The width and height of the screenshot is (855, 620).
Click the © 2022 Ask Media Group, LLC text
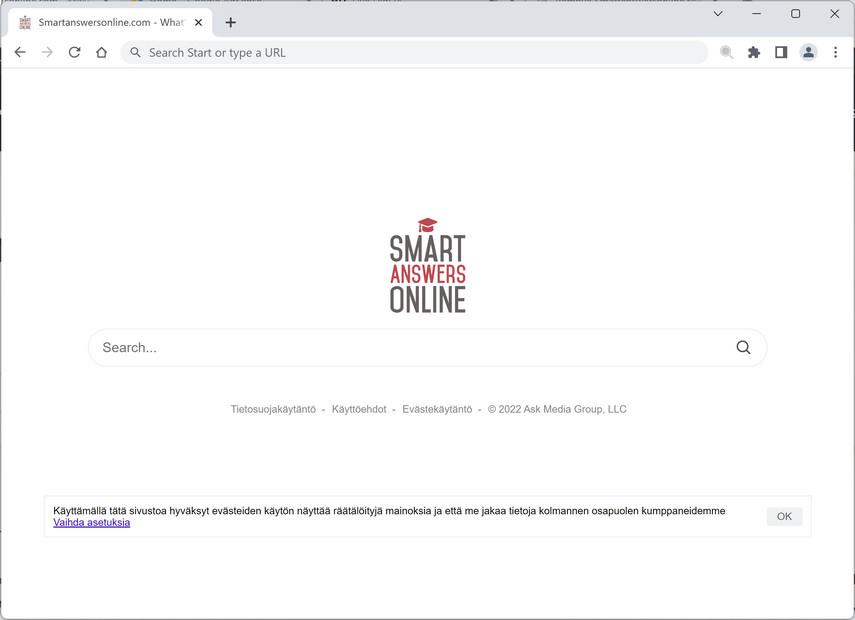[557, 409]
